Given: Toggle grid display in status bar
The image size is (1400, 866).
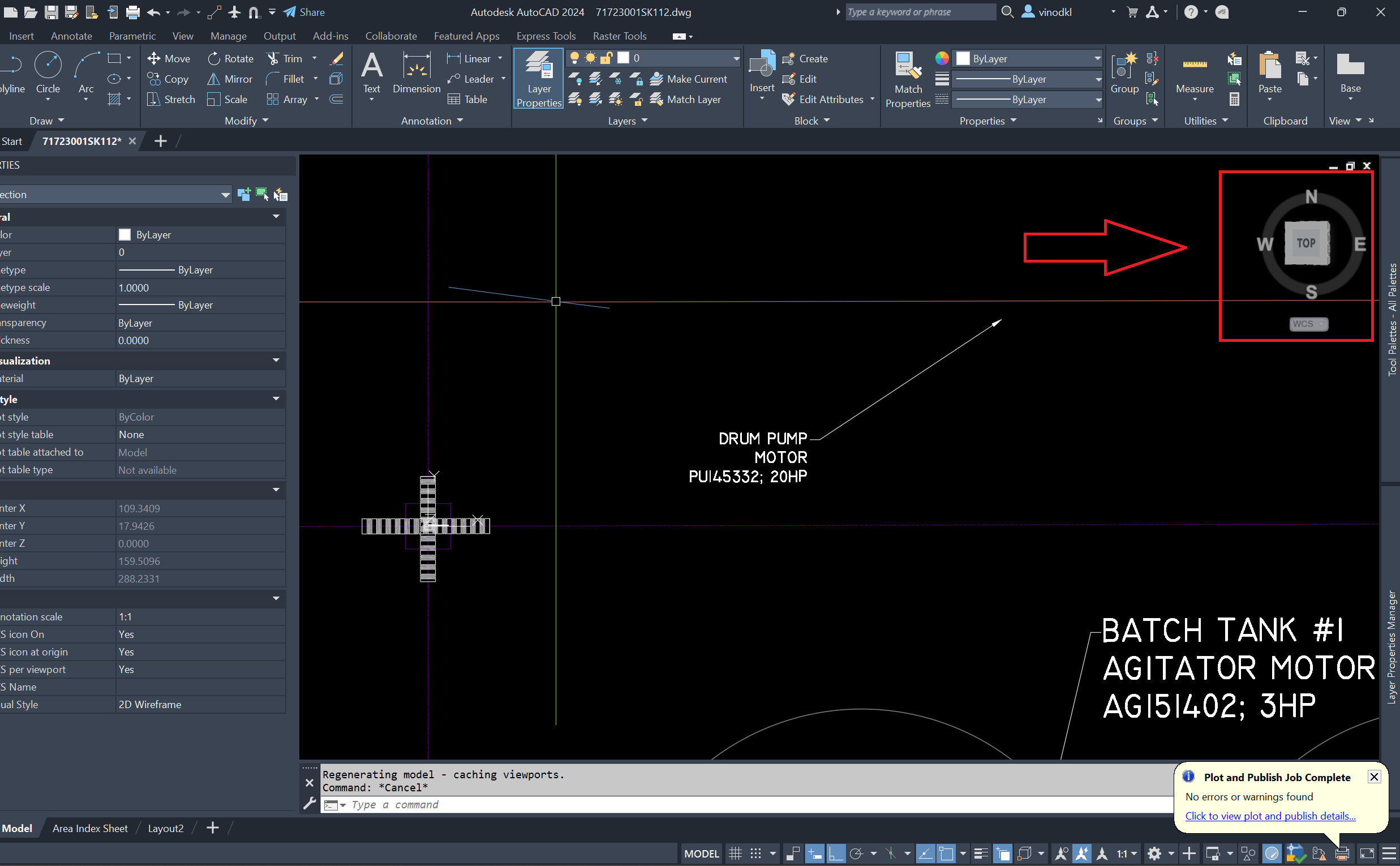Looking at the screenshot, I should (735, 853).
